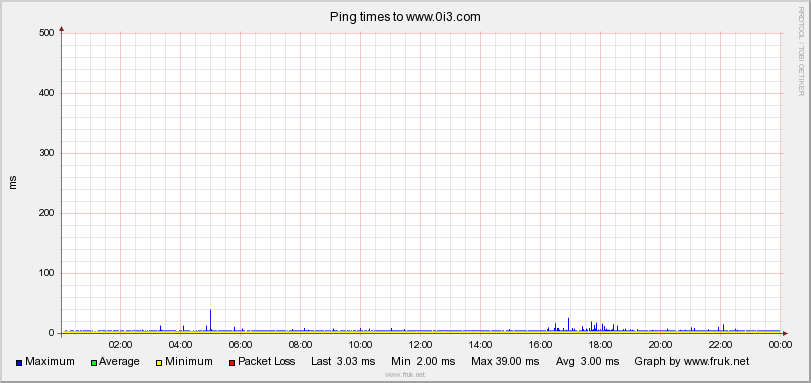This screenshot has width=811, height=383.
Task: Open the Graph by www.fruk.net link
Action: coord(692,361)
